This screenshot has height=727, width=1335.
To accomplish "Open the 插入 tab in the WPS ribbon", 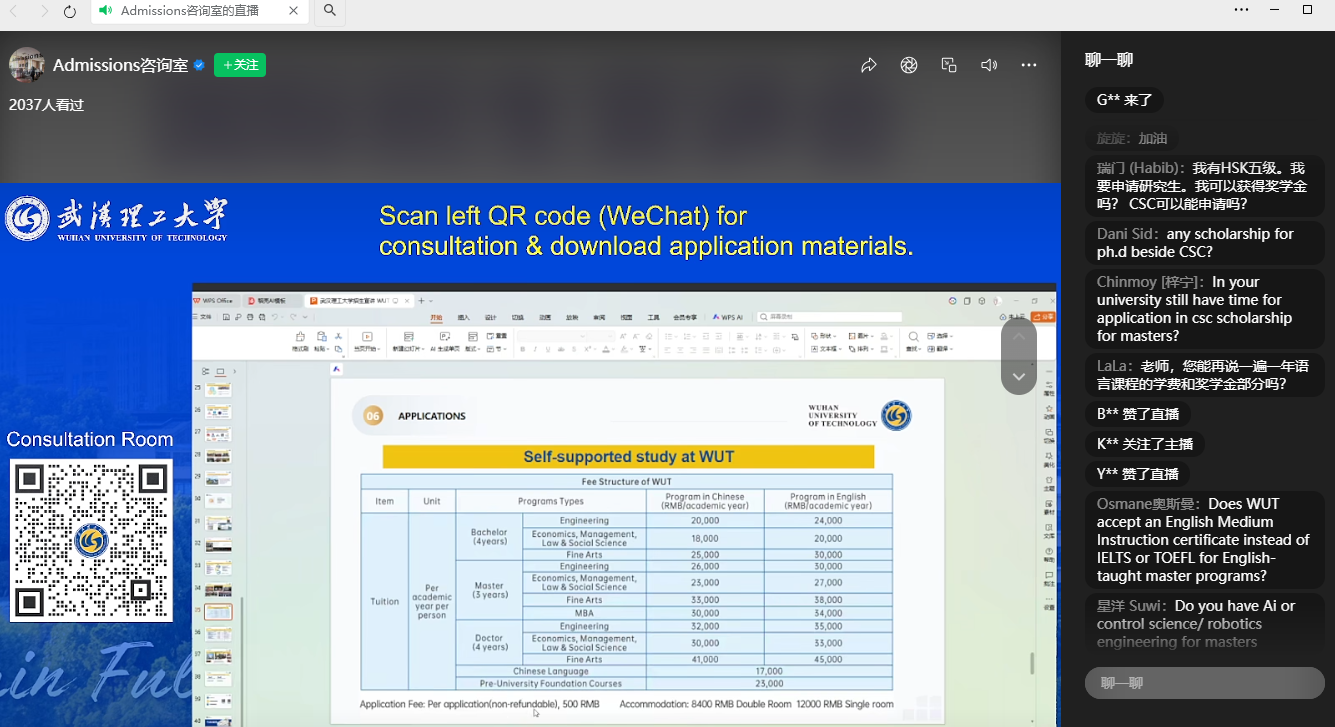I will point(463,317).
